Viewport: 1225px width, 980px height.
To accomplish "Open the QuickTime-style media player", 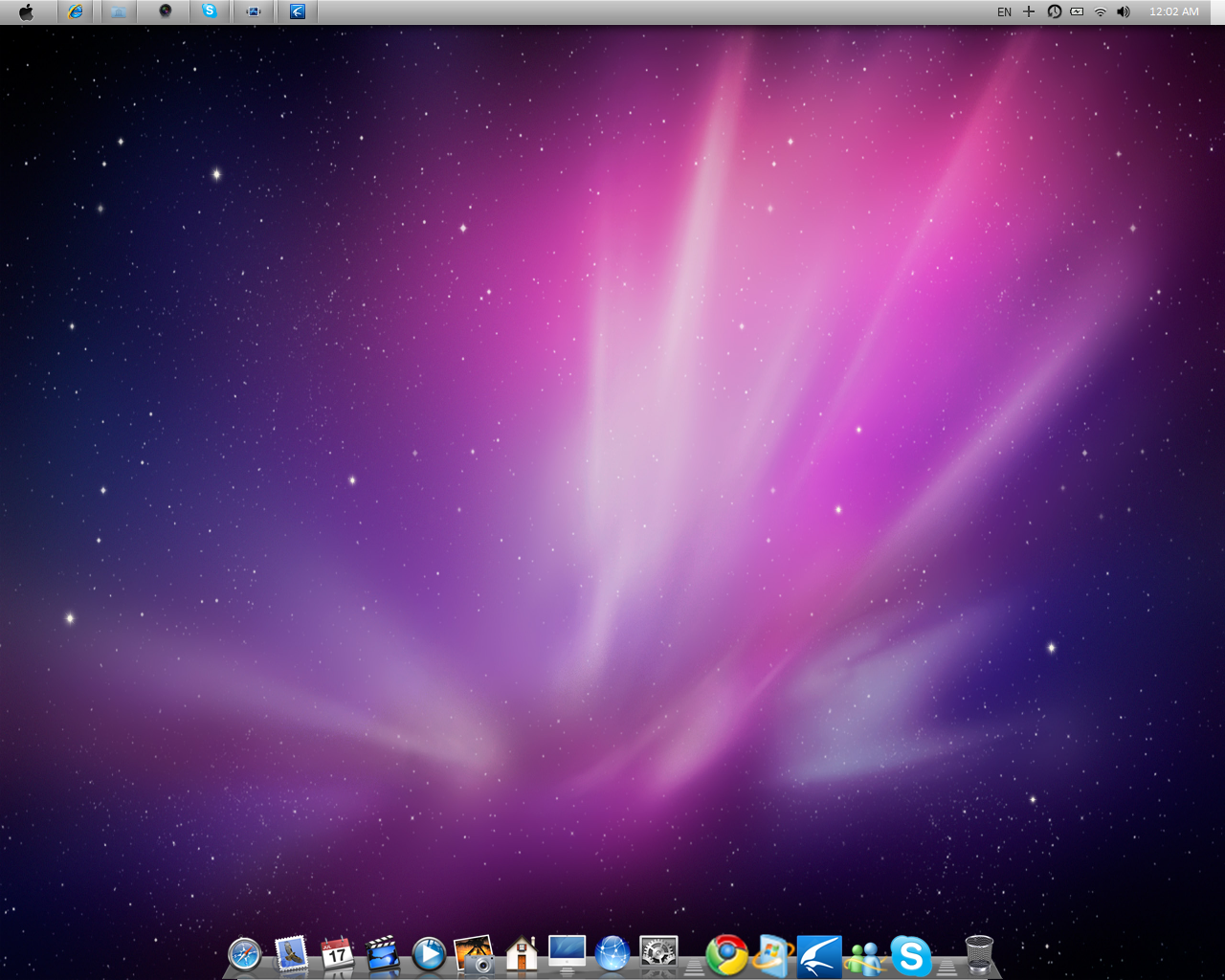I will [x=428, y=955].
